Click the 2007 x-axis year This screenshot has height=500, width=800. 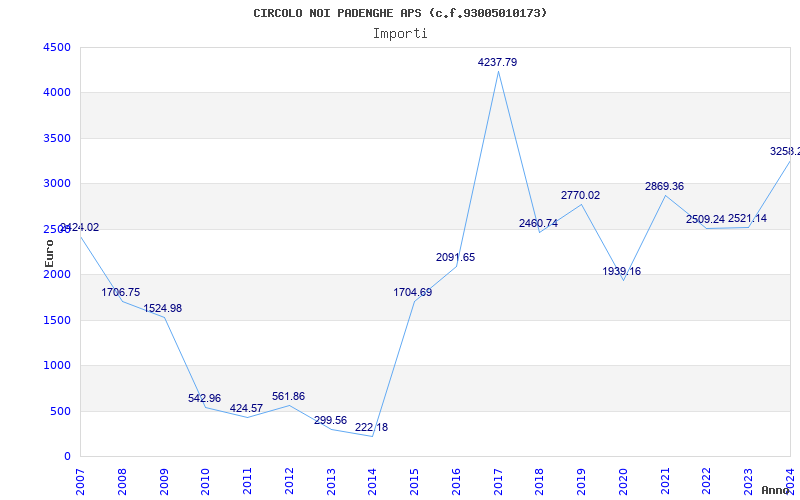point(80,482)
